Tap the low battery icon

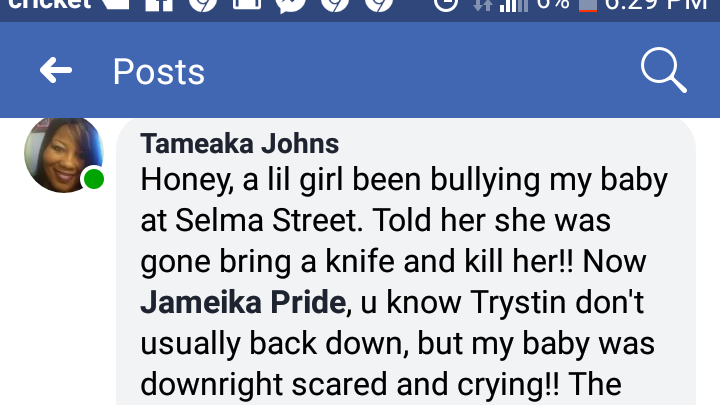588,5
